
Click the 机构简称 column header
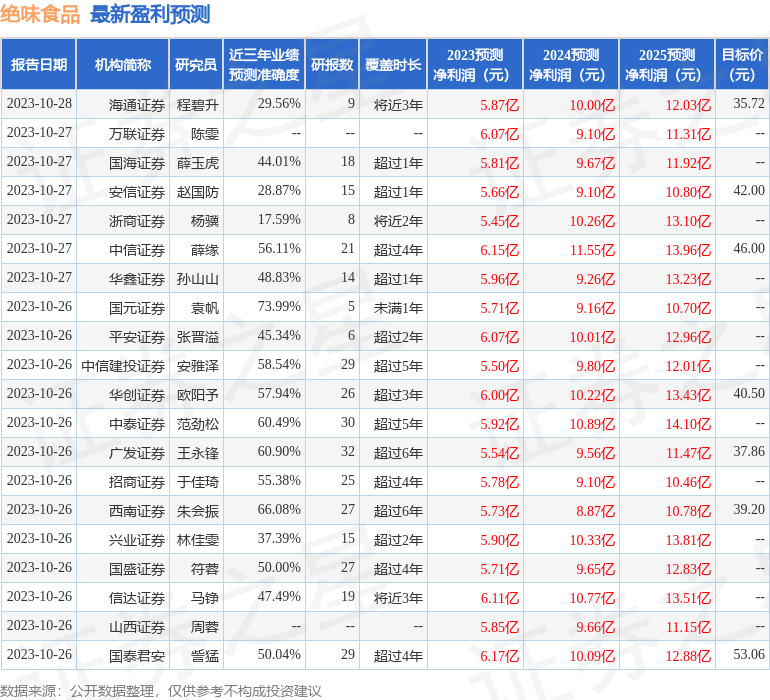tap(123, 64)
